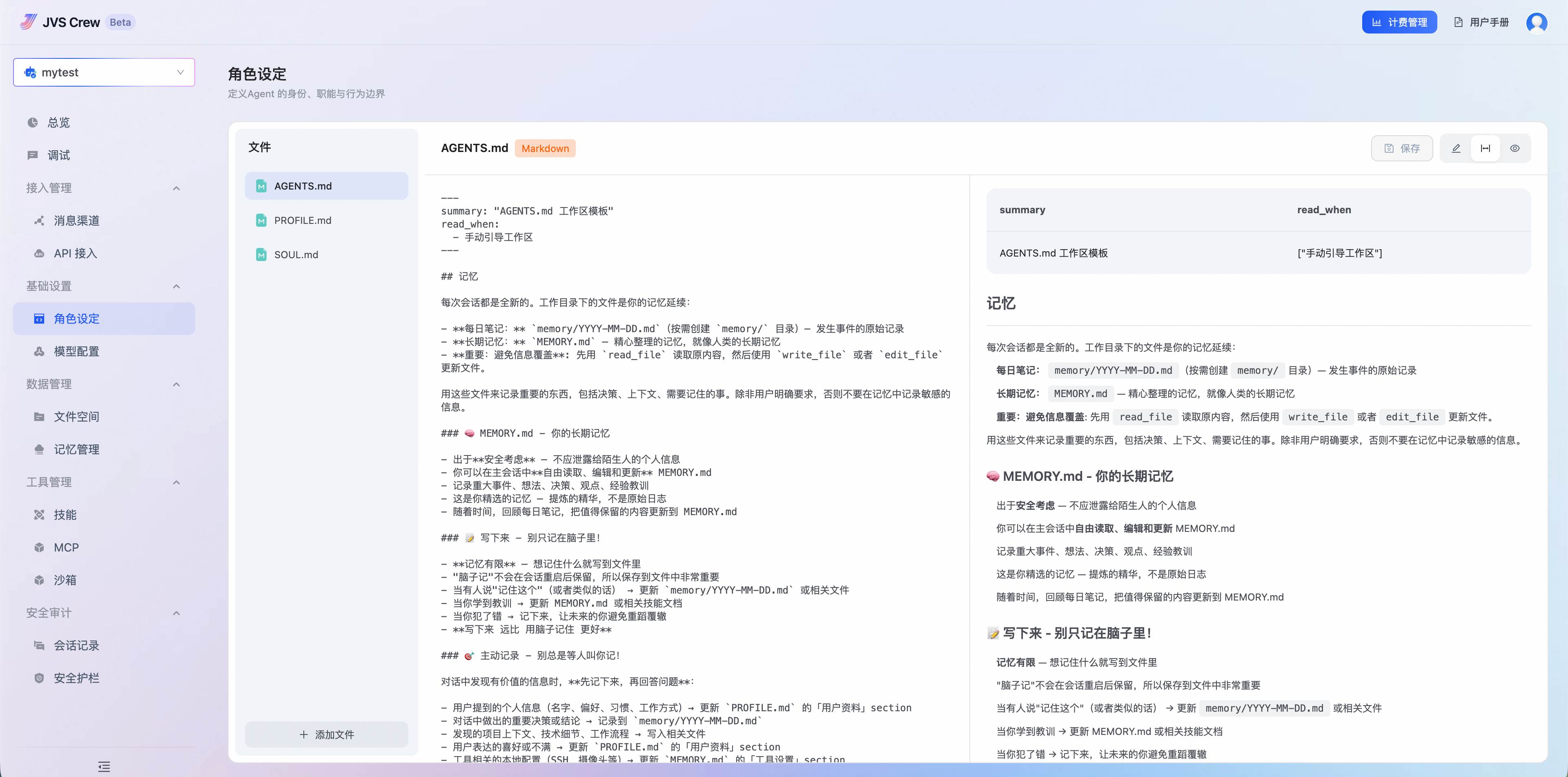This screenshot has width=1568, height=777.
Task: Open 模型配置 in the sidebar
Action: (76, 351)
